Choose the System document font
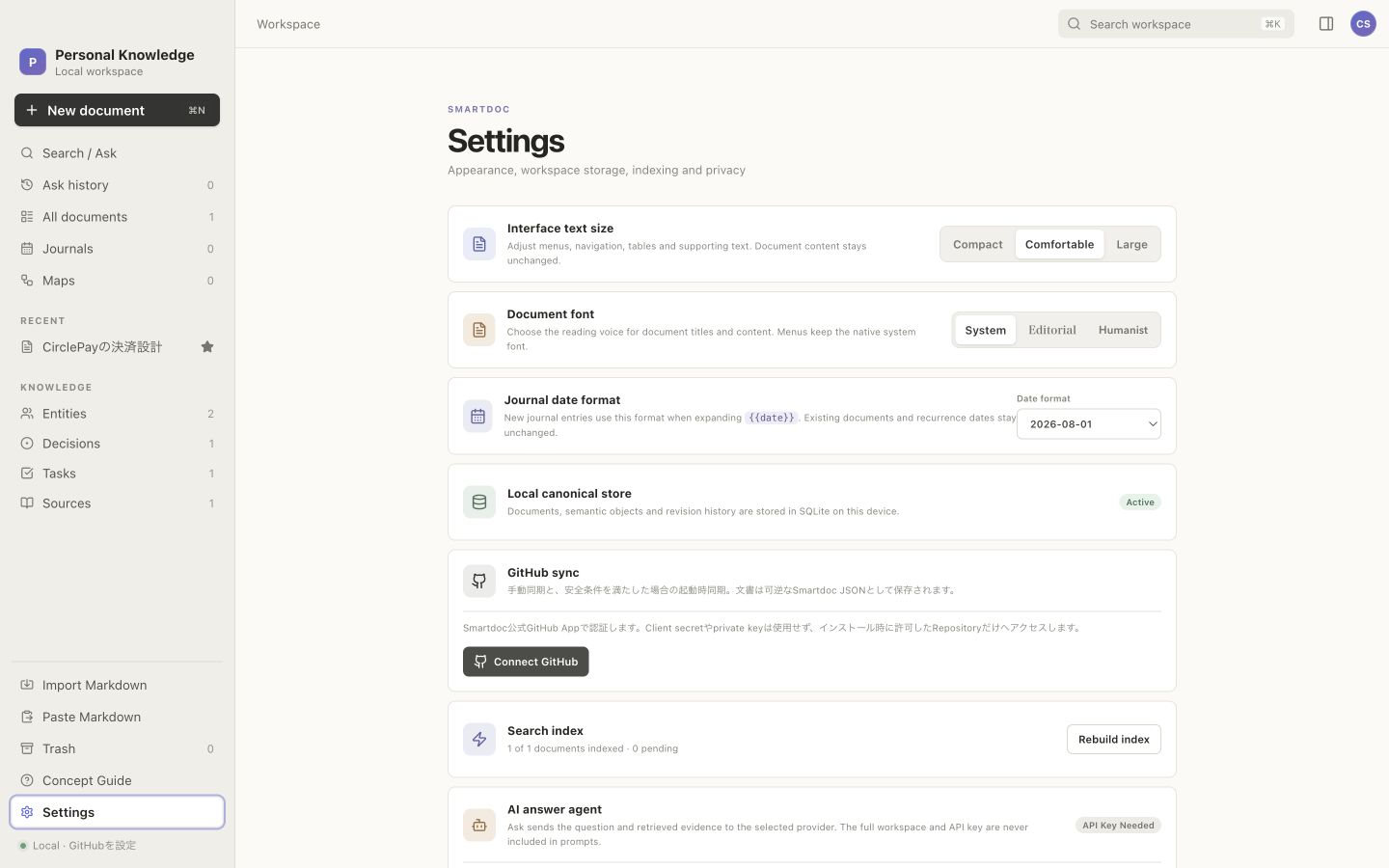 [986, 330]
